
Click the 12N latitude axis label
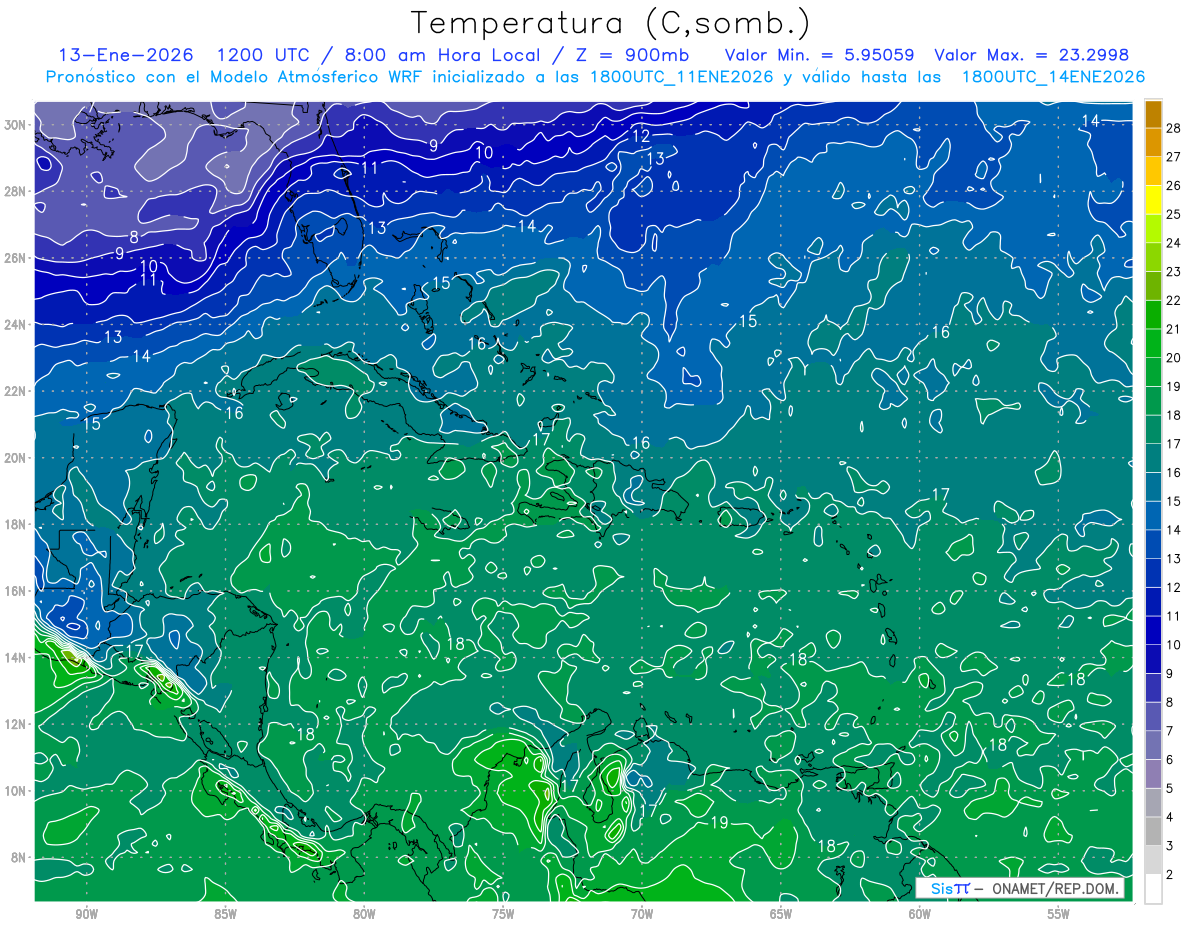pyautogui.click(x=17, y=724)
